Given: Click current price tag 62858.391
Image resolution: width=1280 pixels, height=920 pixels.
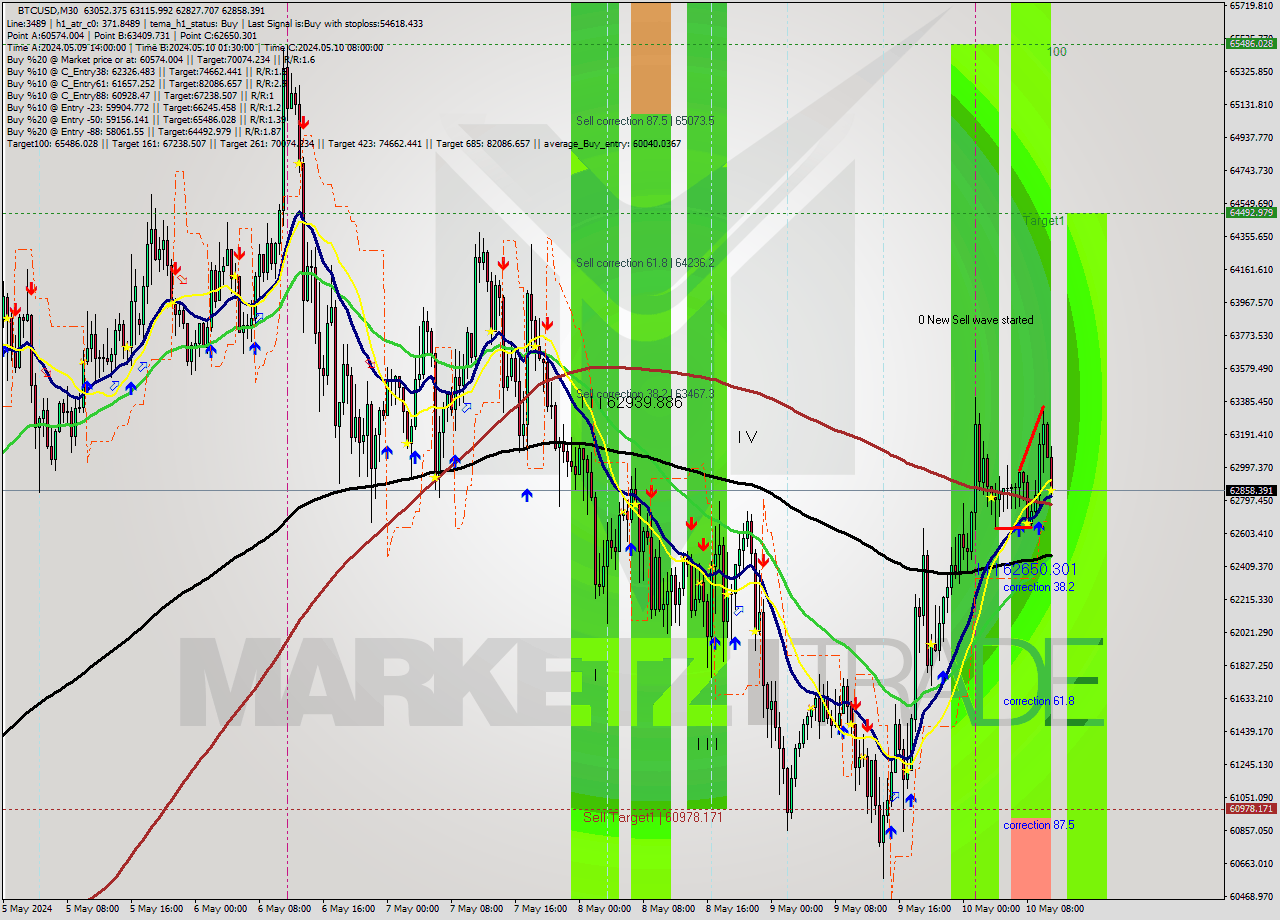Looking at the screenshot, I should 1250,491.
